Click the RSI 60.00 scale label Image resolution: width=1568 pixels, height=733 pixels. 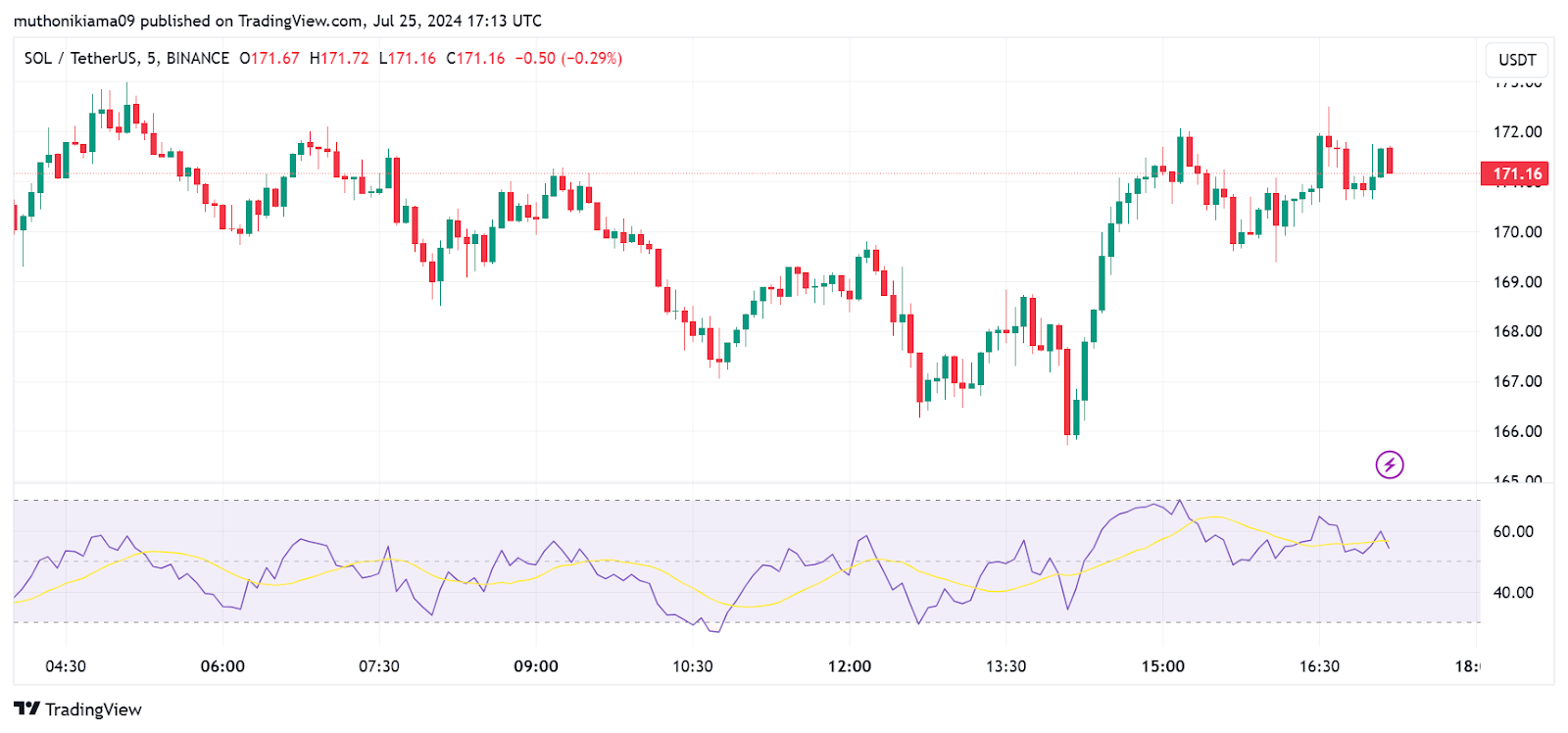[x=1513, y=532]
